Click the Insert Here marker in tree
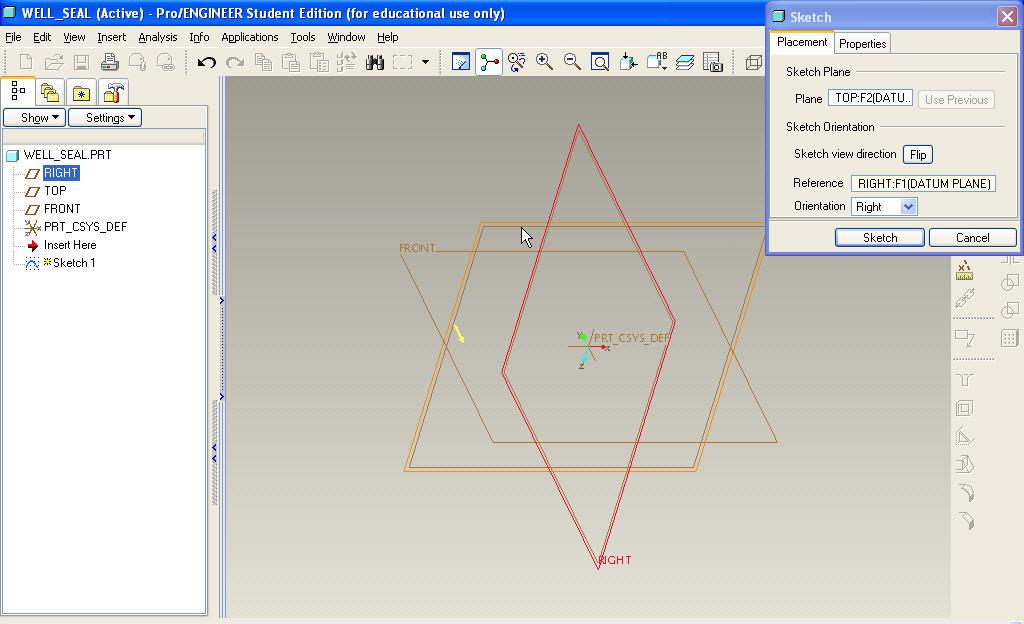 [x=70, y=245]
